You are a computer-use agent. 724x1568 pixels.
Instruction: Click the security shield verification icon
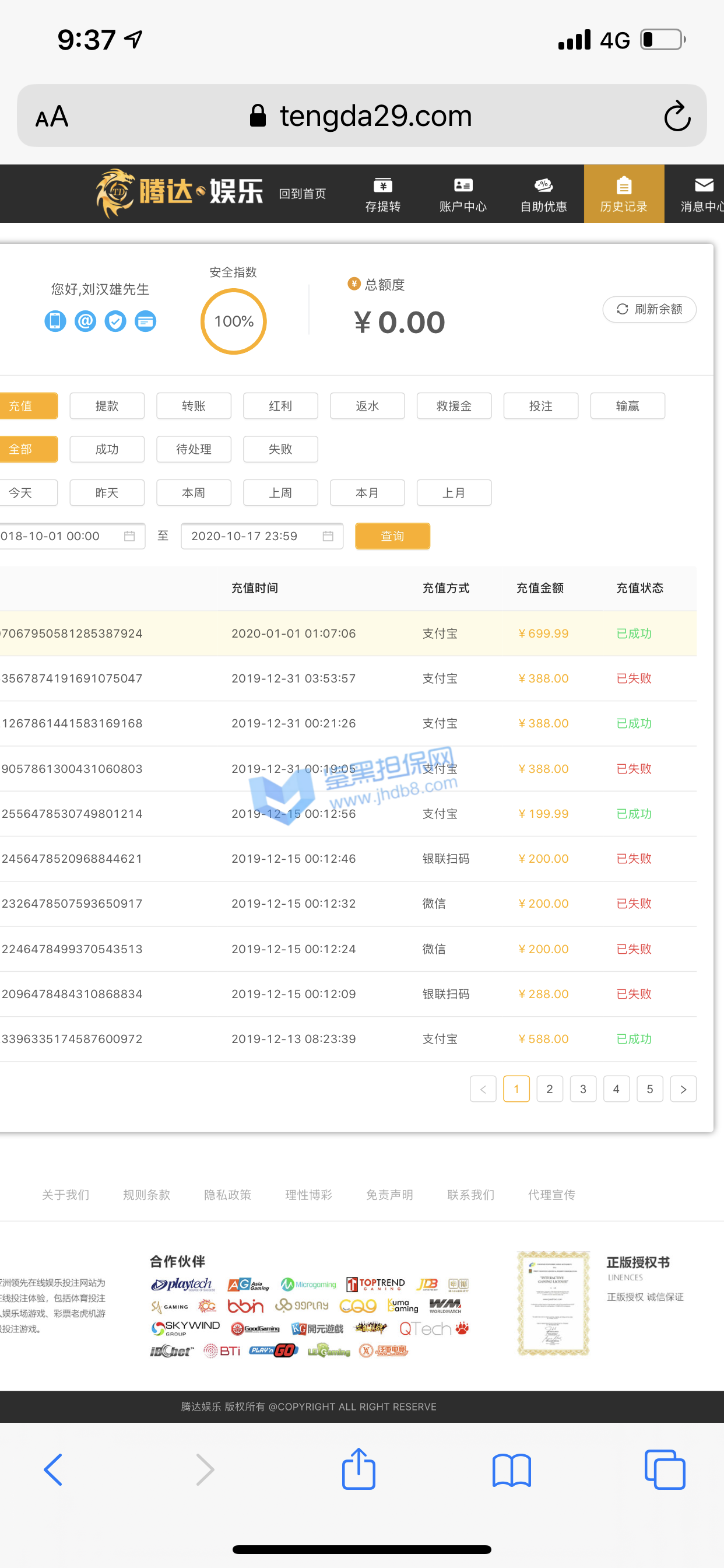coord(115,321)
